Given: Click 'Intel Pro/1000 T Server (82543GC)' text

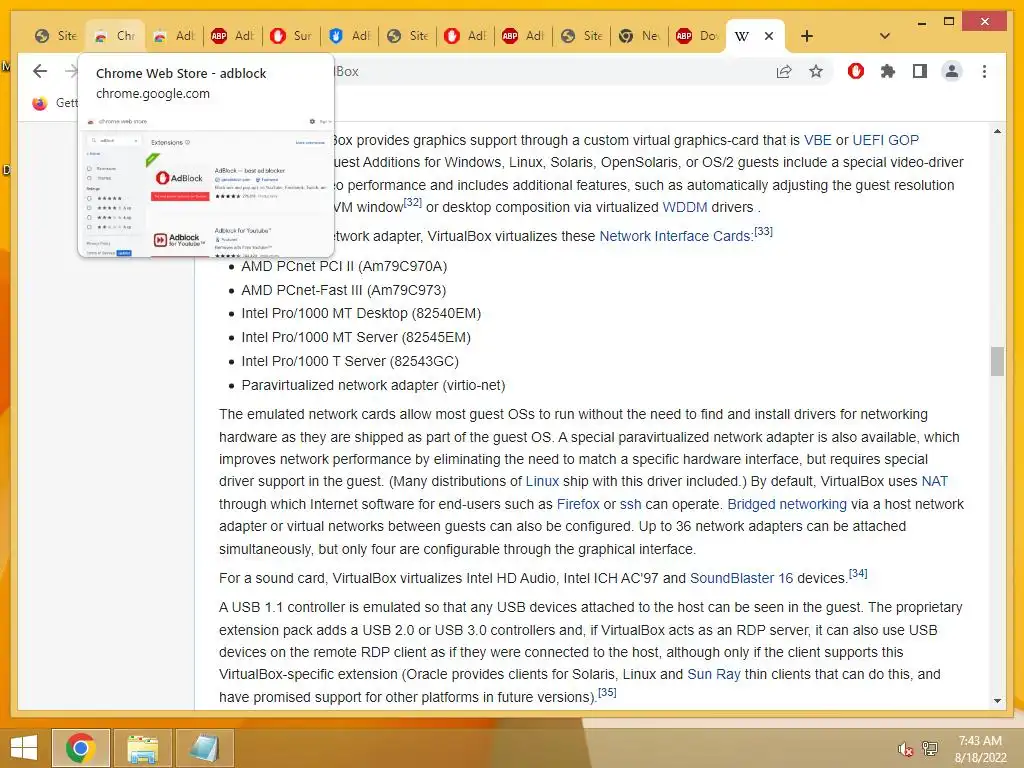Looking at the screenshot, I should tap(350, 361).
